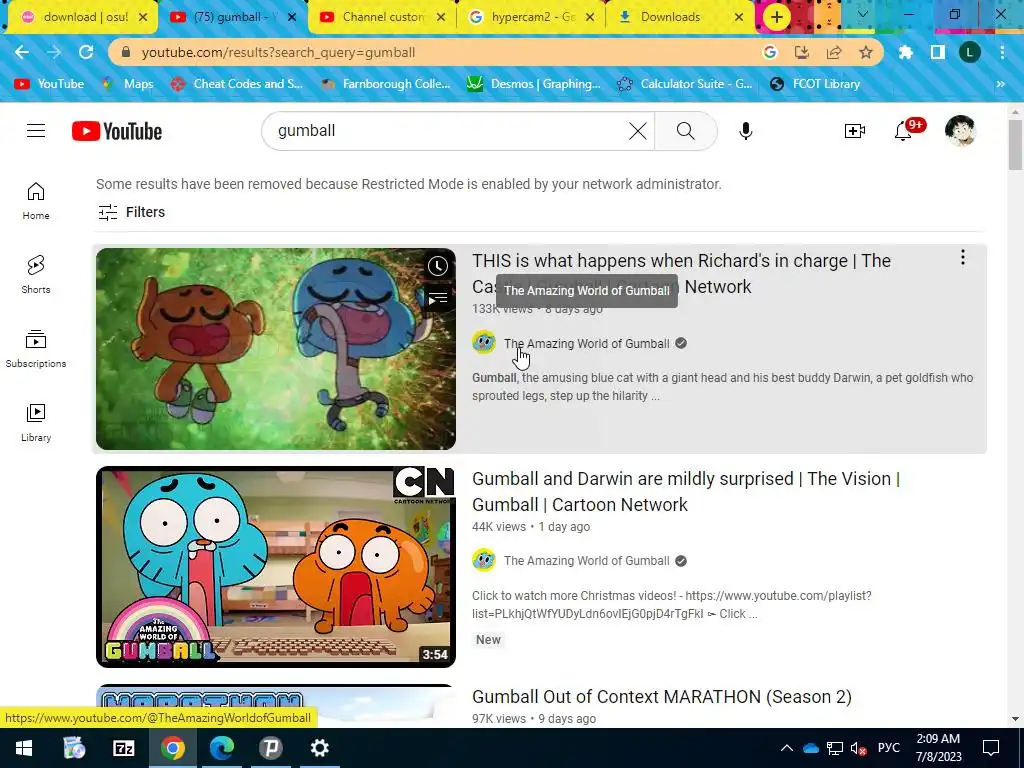Add Richard's in charge video to Watch later

pos(438,266)
